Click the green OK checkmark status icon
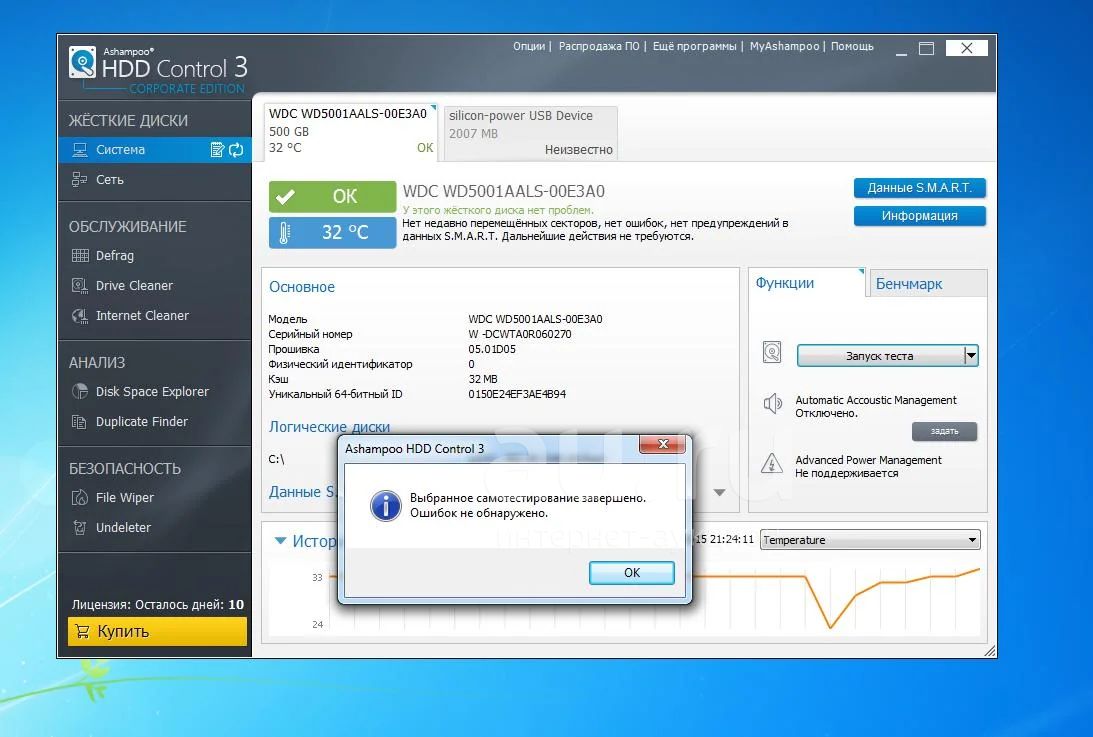Image resolution: width=1093 pixels, height=737 pixels. tap(284, 197)
